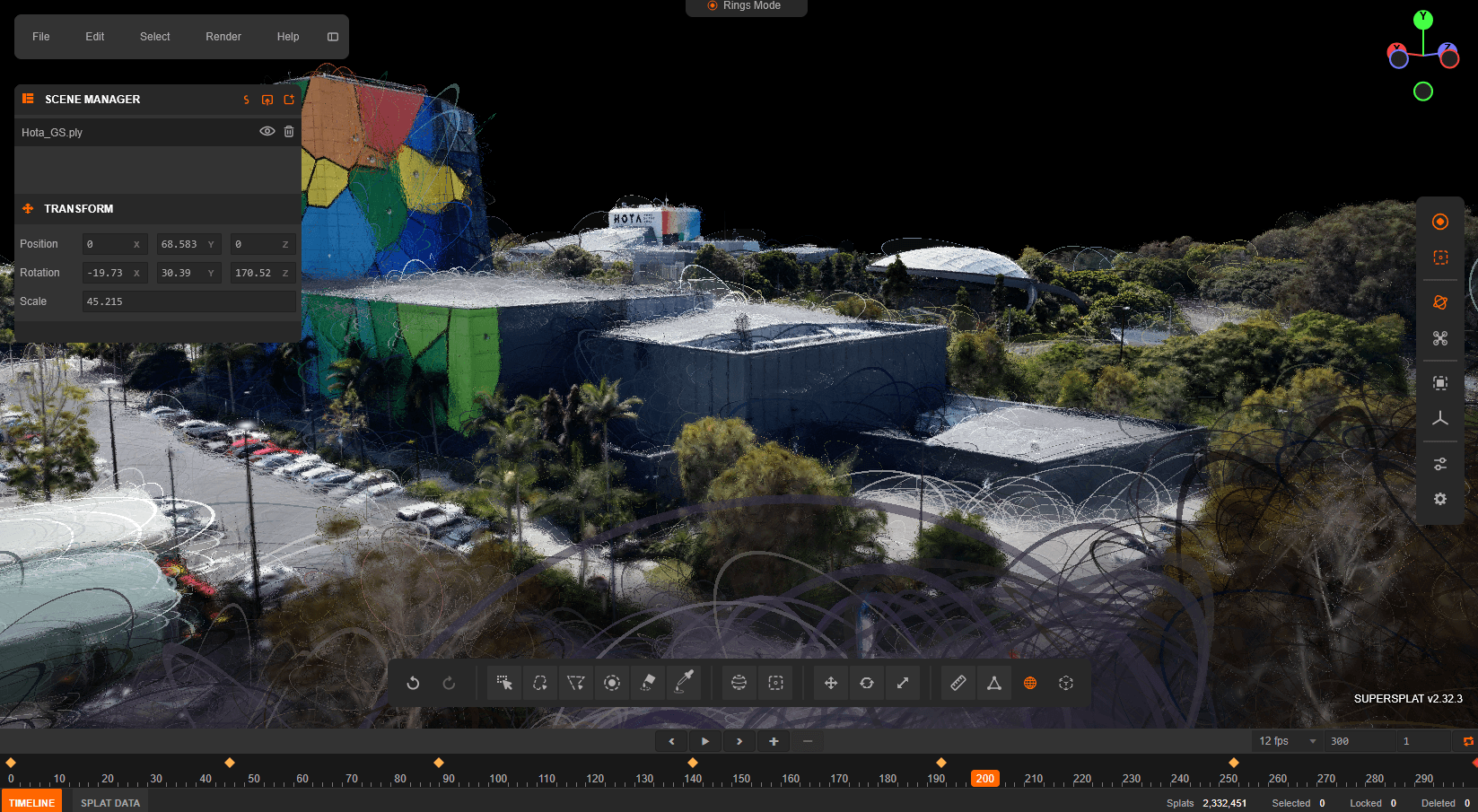The width and height of the screenshot is (1478, 812).
Task: Click the Scale input field 45.215
Action: [x=189, y=301]
